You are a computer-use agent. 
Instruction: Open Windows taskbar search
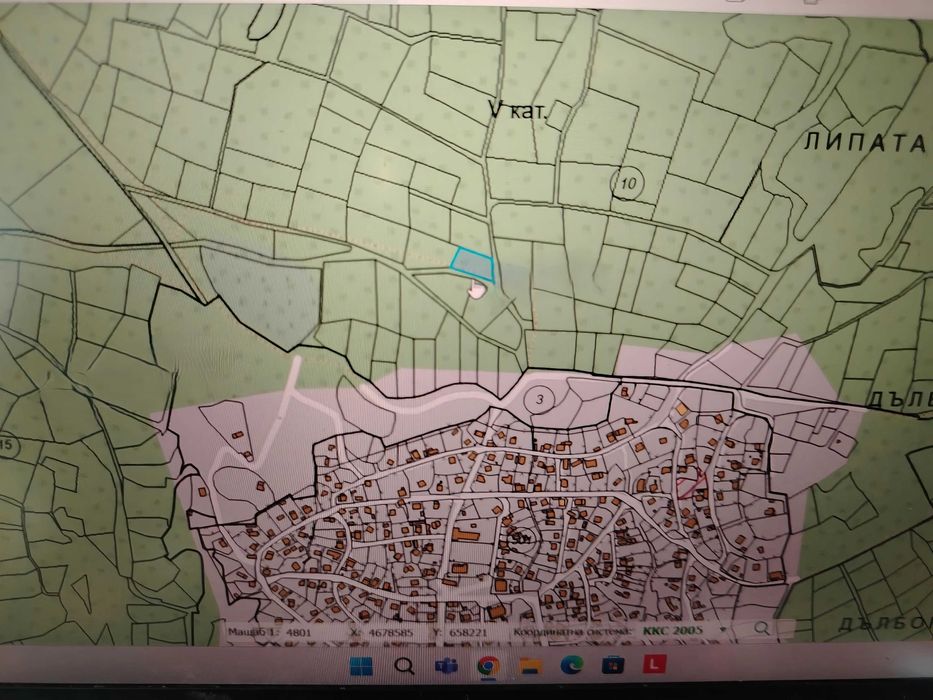pyautogui.click(x=404, y=665)
